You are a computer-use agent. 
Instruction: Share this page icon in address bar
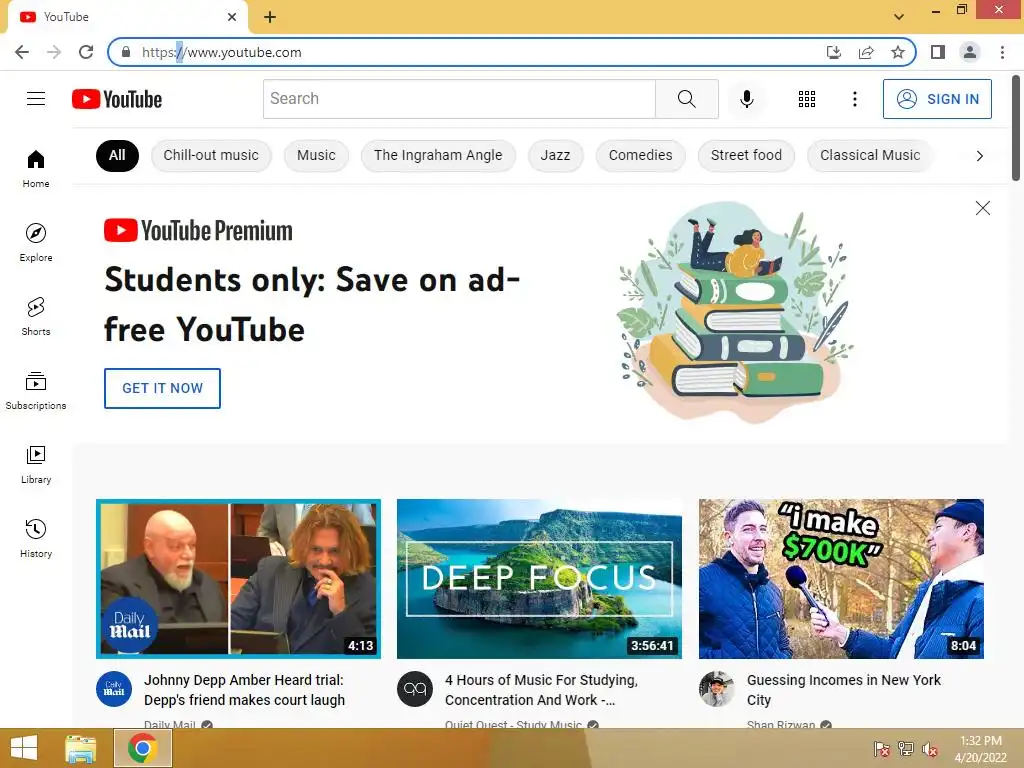coord(866,52)
